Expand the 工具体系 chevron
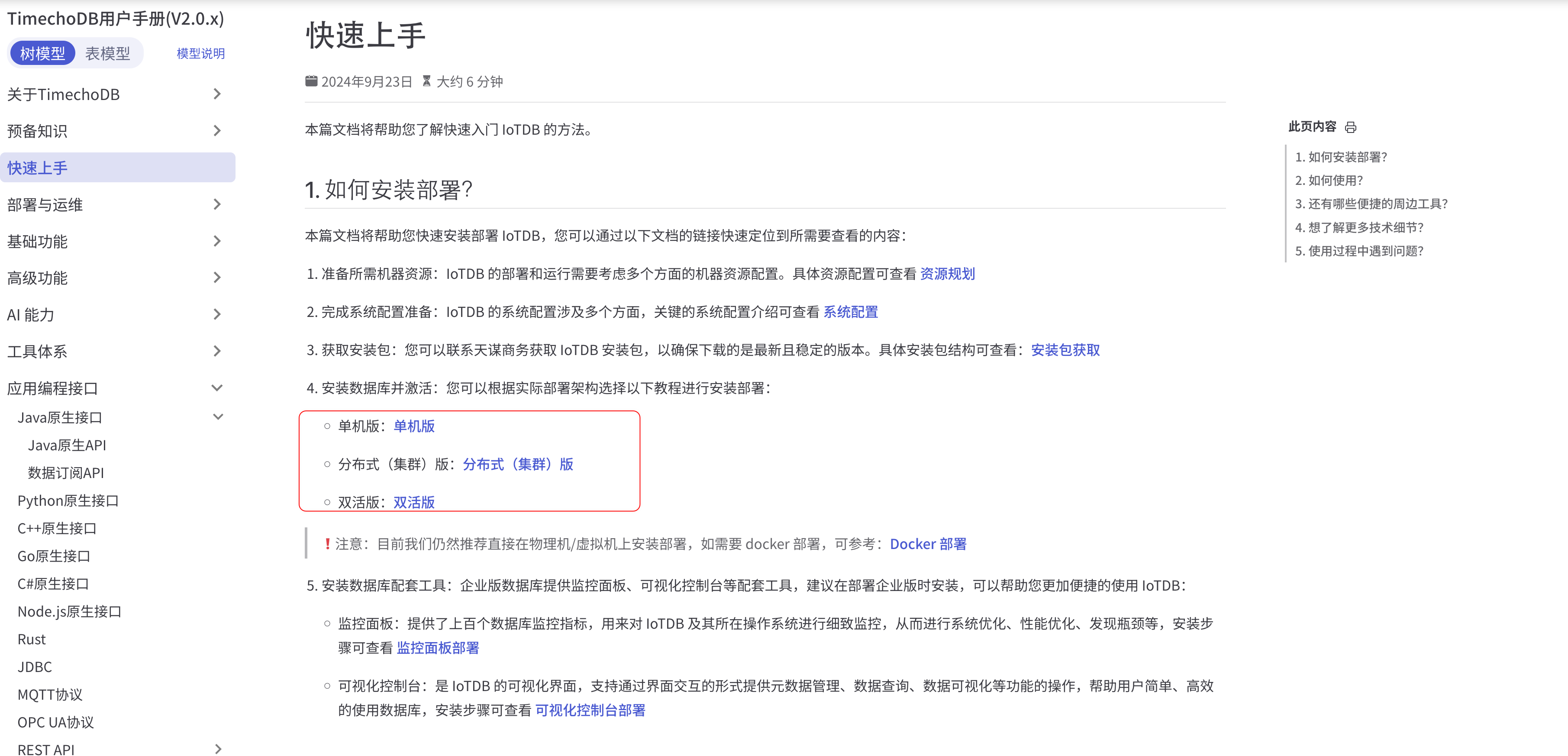This screenshot has height=756, width=1568. (x=217, y=351)
